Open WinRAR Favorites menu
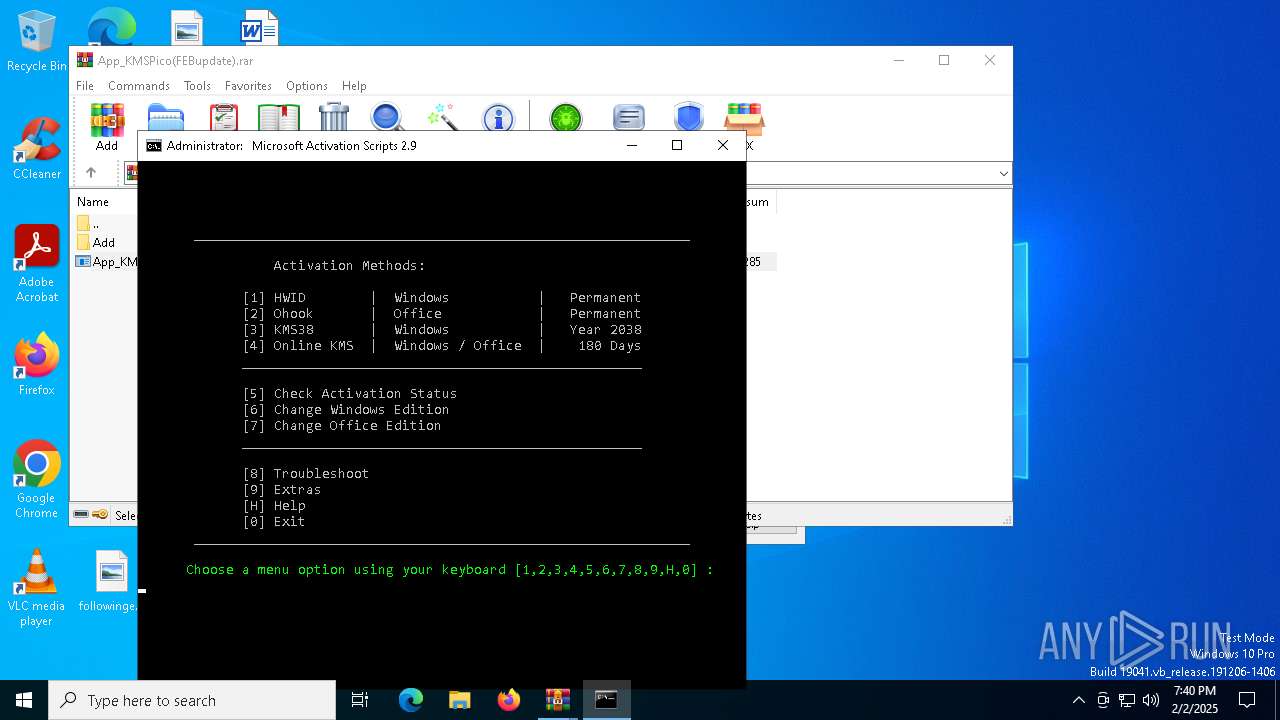 pos(248,86)
